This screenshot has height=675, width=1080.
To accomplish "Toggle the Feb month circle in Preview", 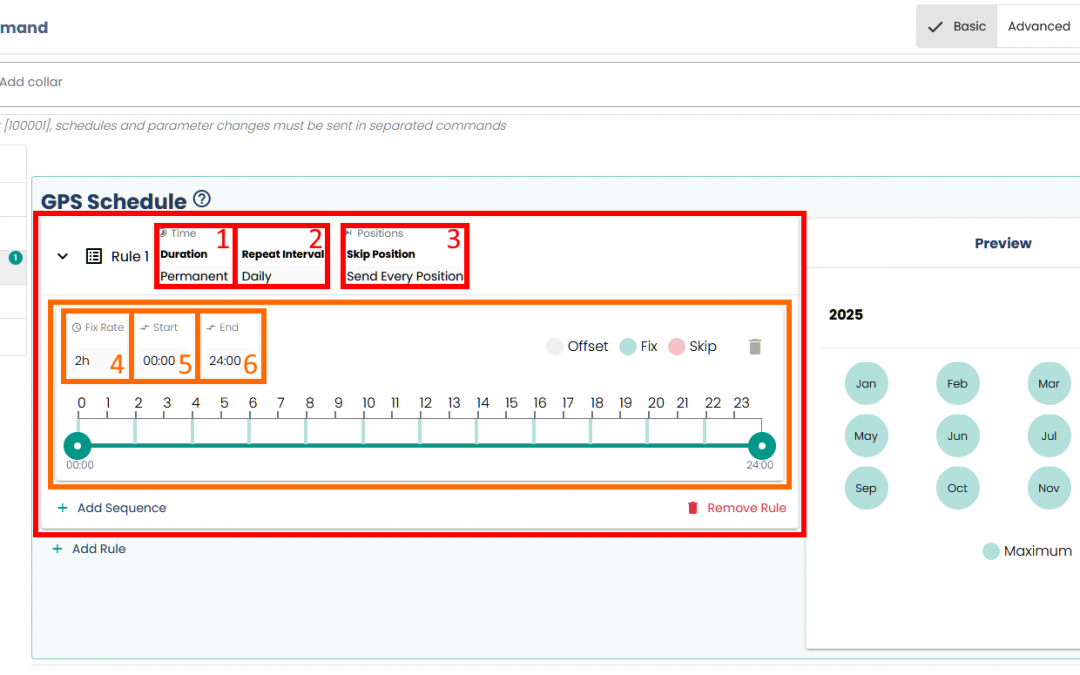I will pyautogui.click(x=957, y=384).
